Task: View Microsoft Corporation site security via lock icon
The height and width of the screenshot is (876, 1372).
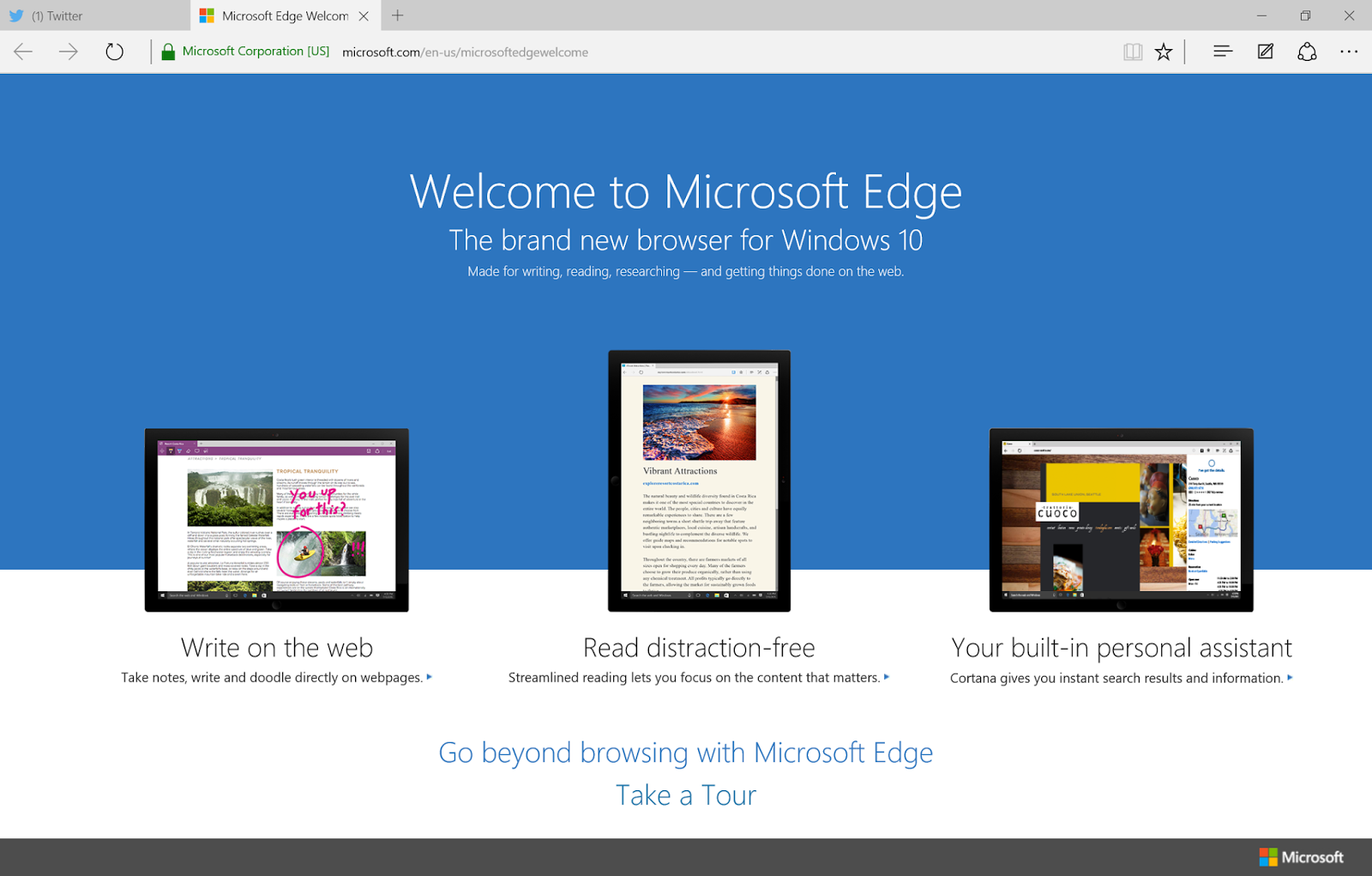Action: pos(168,51)
